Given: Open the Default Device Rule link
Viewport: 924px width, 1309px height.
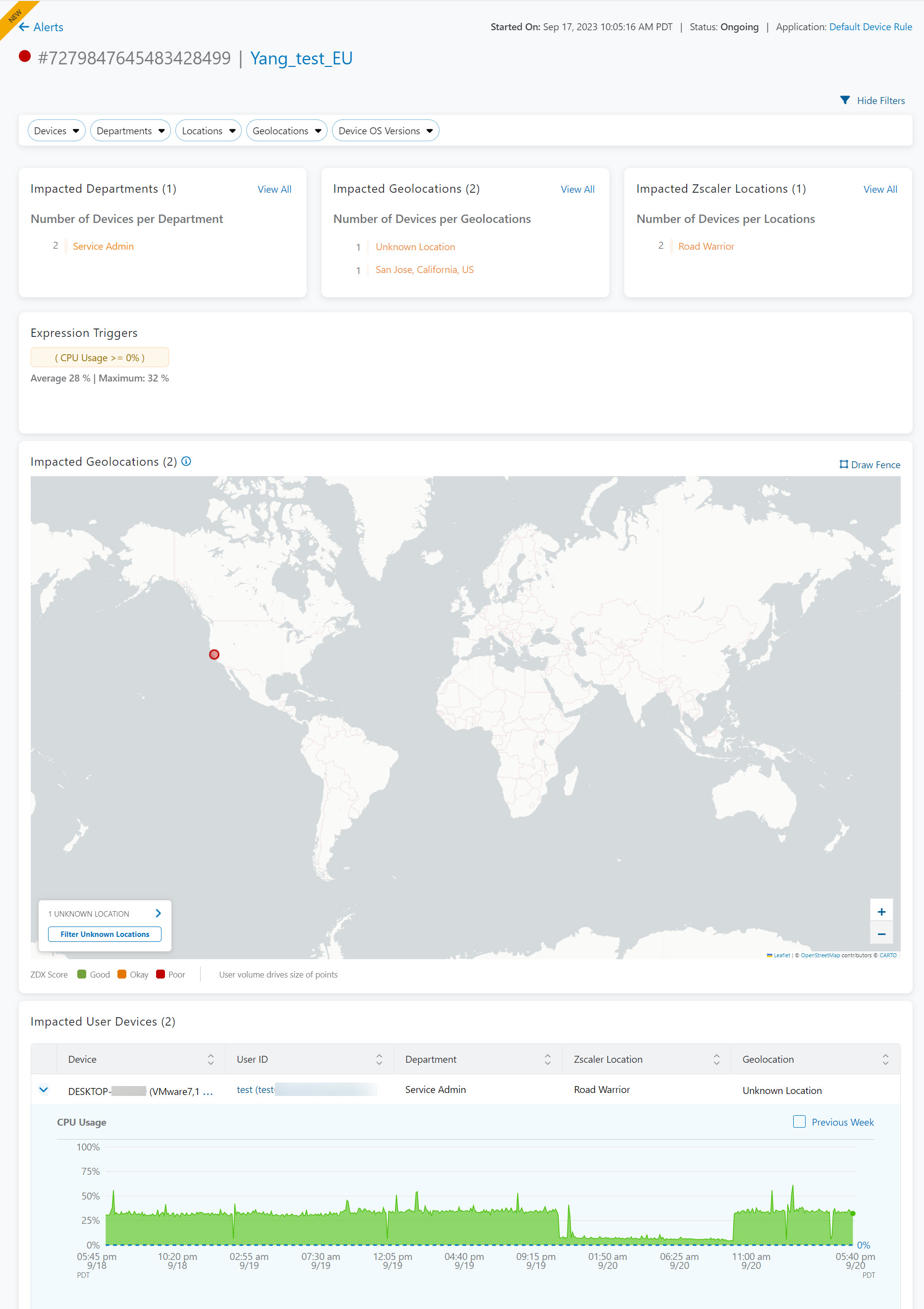Looking at the screenshot, I should point(870,27).
